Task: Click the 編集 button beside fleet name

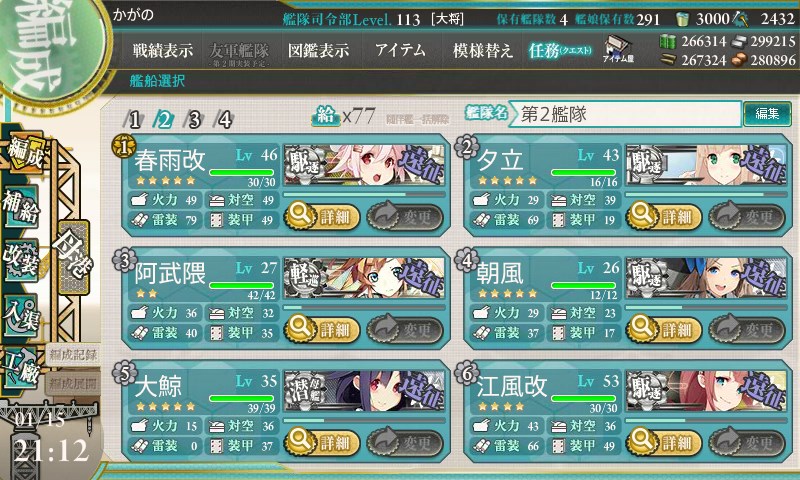Action: (767, 113)
